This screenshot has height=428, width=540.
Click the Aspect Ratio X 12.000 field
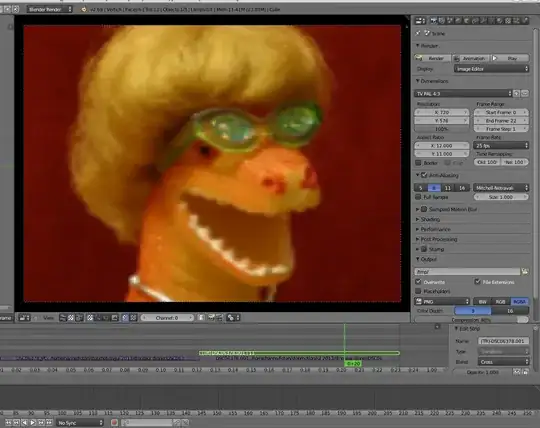point(442,146)
